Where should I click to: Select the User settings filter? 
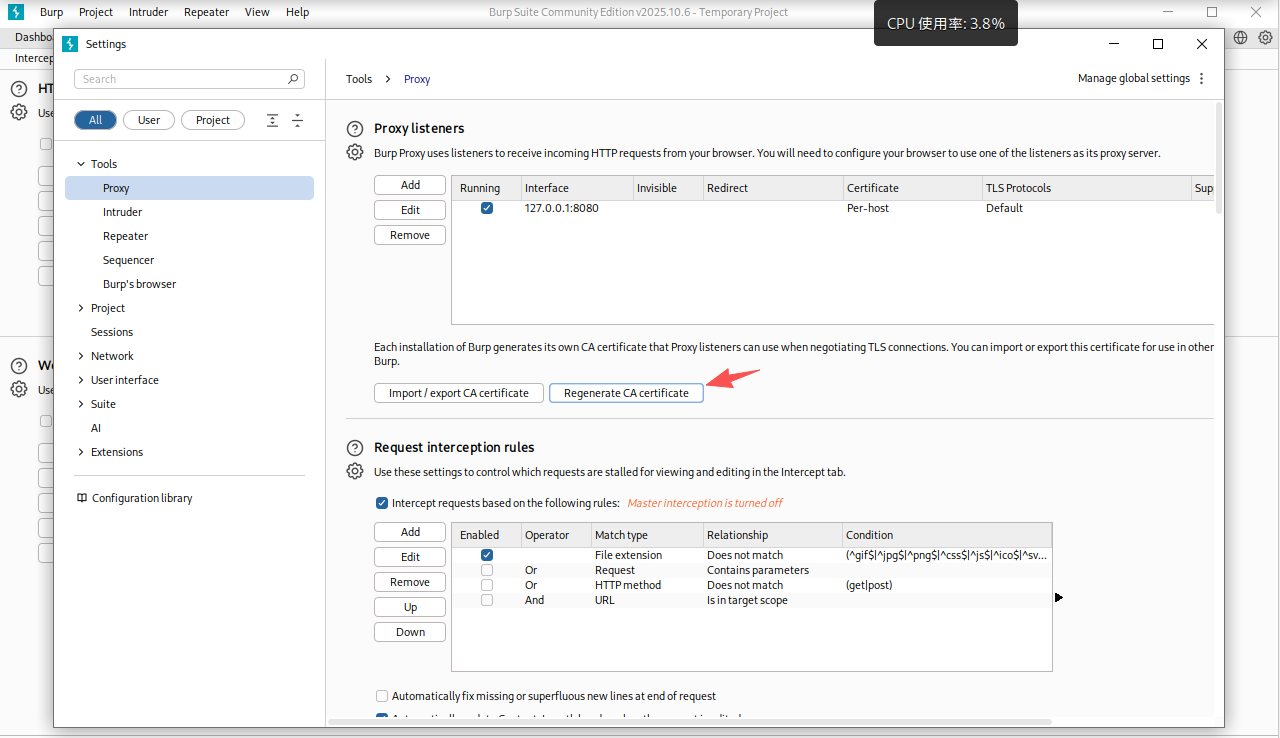(149, 120)
